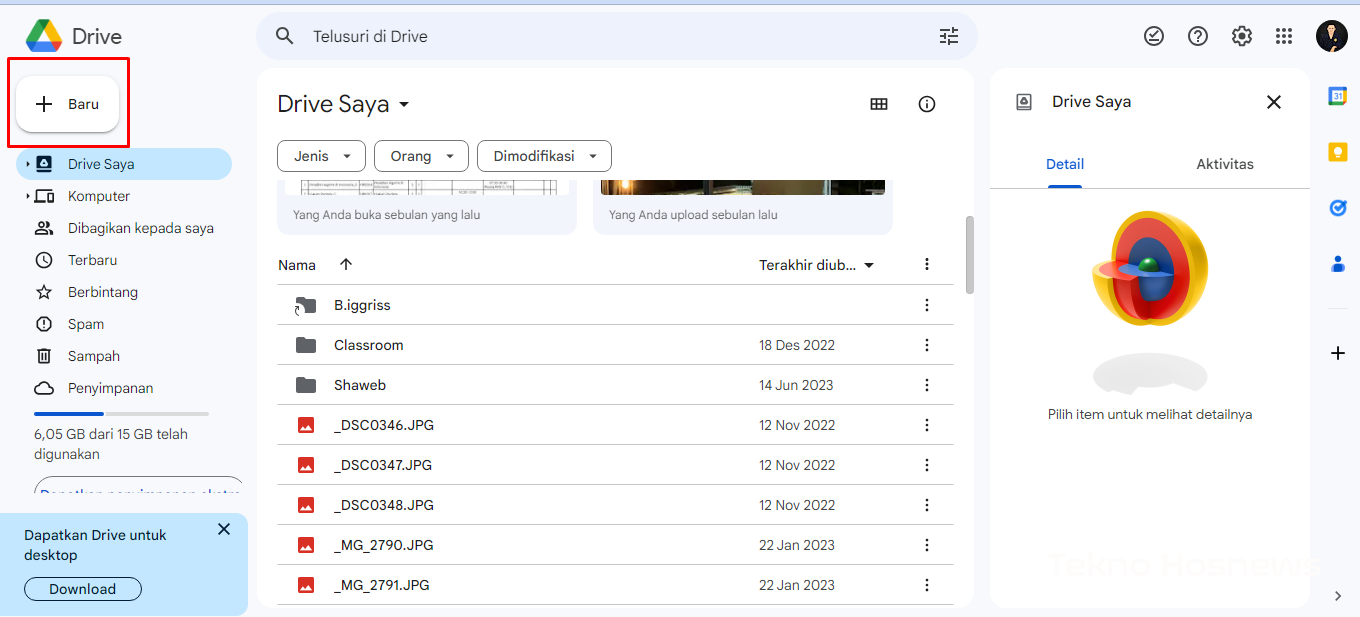Click the Baru button to create new item
1360x617 pixels.
[67, 103]
